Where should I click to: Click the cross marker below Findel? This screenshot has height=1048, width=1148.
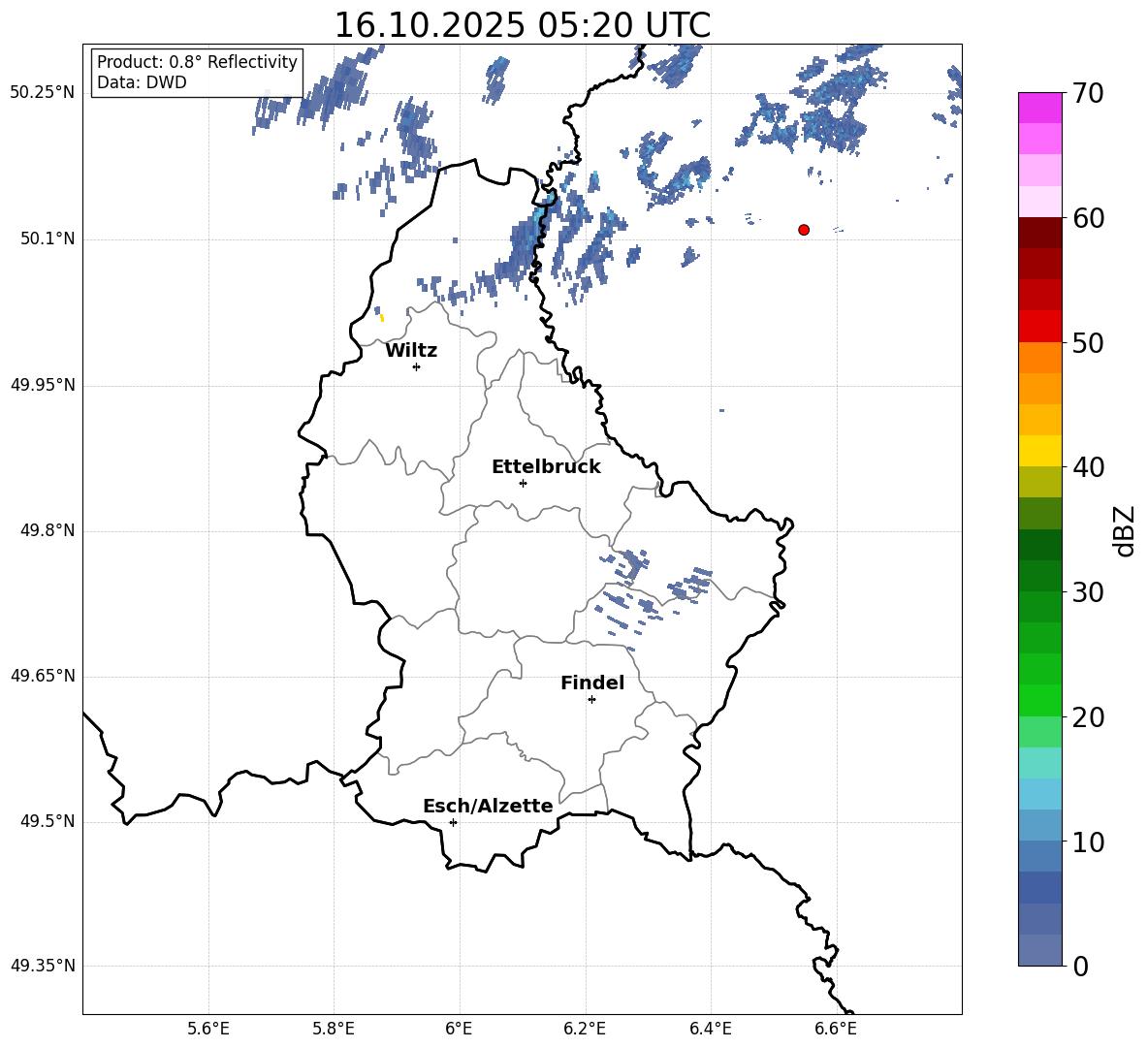[x=591, y=700]
